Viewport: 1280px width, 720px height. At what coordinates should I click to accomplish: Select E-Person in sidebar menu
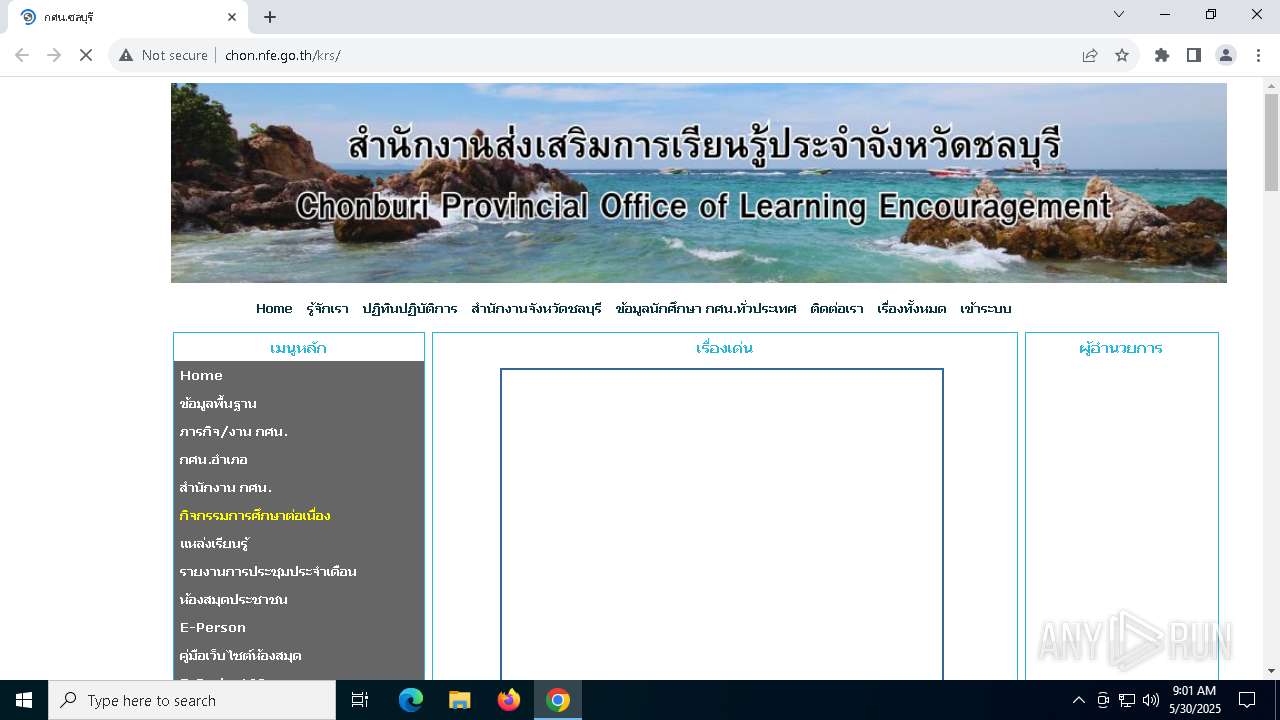(299, 627)
